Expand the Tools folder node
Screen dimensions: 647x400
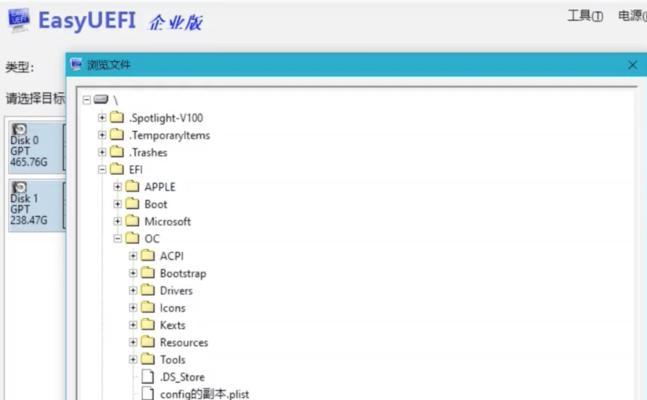point(133,360)
